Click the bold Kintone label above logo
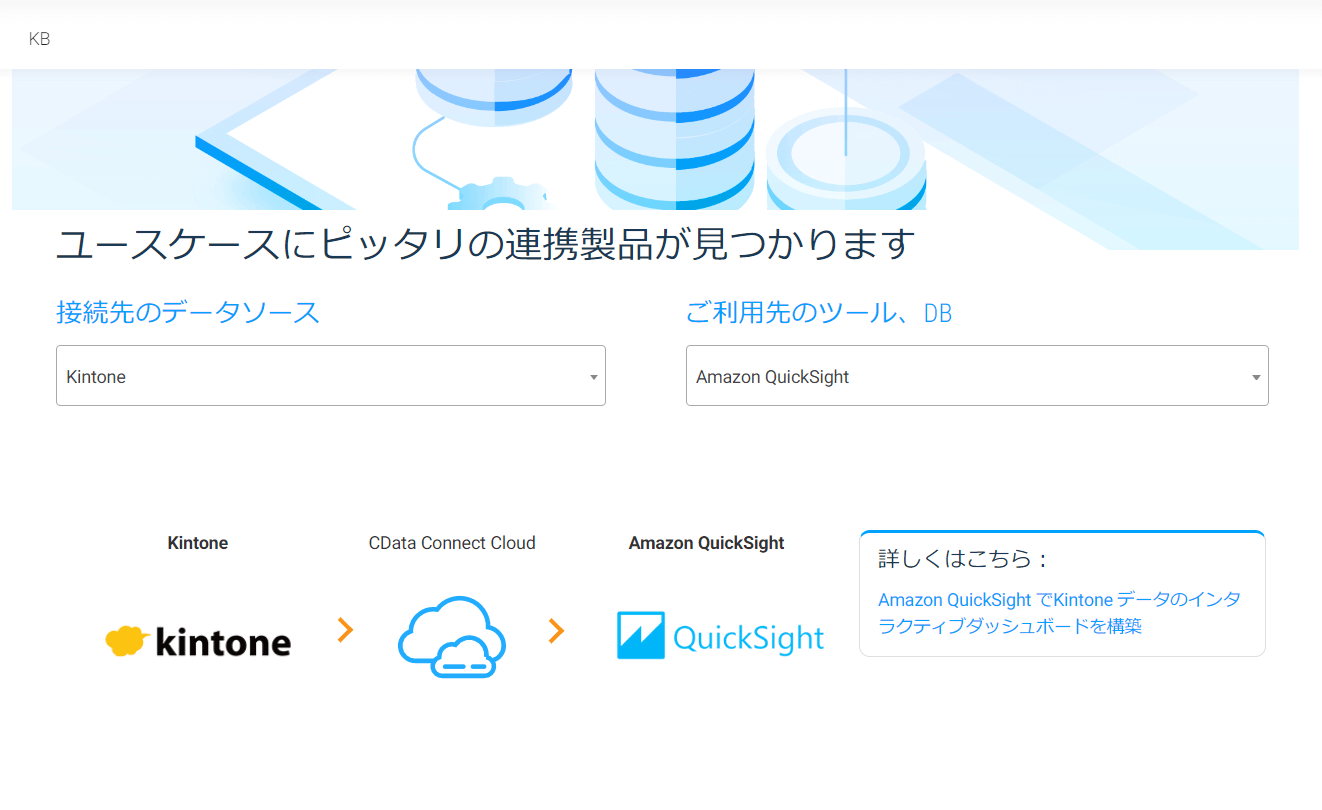The width and height of the screenshot is (1322, 810). (x=198, y=543)
